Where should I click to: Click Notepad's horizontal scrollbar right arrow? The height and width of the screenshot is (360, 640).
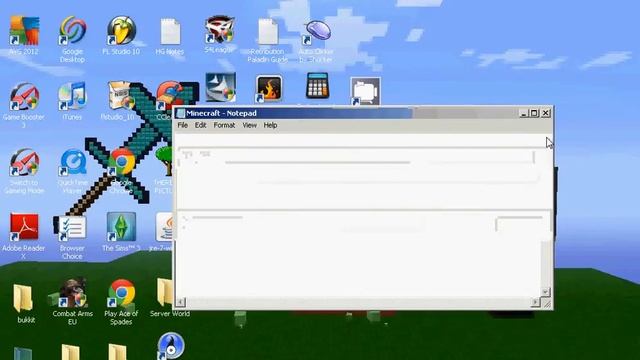pos(535,302)
